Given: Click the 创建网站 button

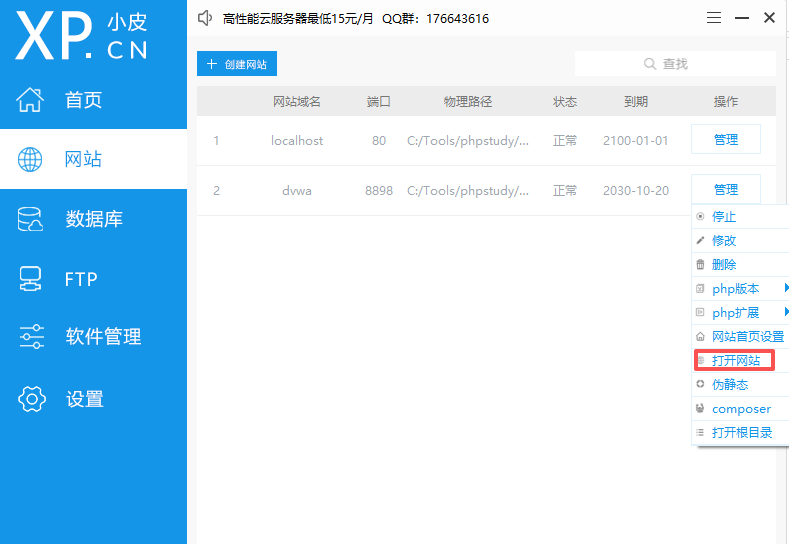Looking at the screenshot, I should tap(236, 64).
